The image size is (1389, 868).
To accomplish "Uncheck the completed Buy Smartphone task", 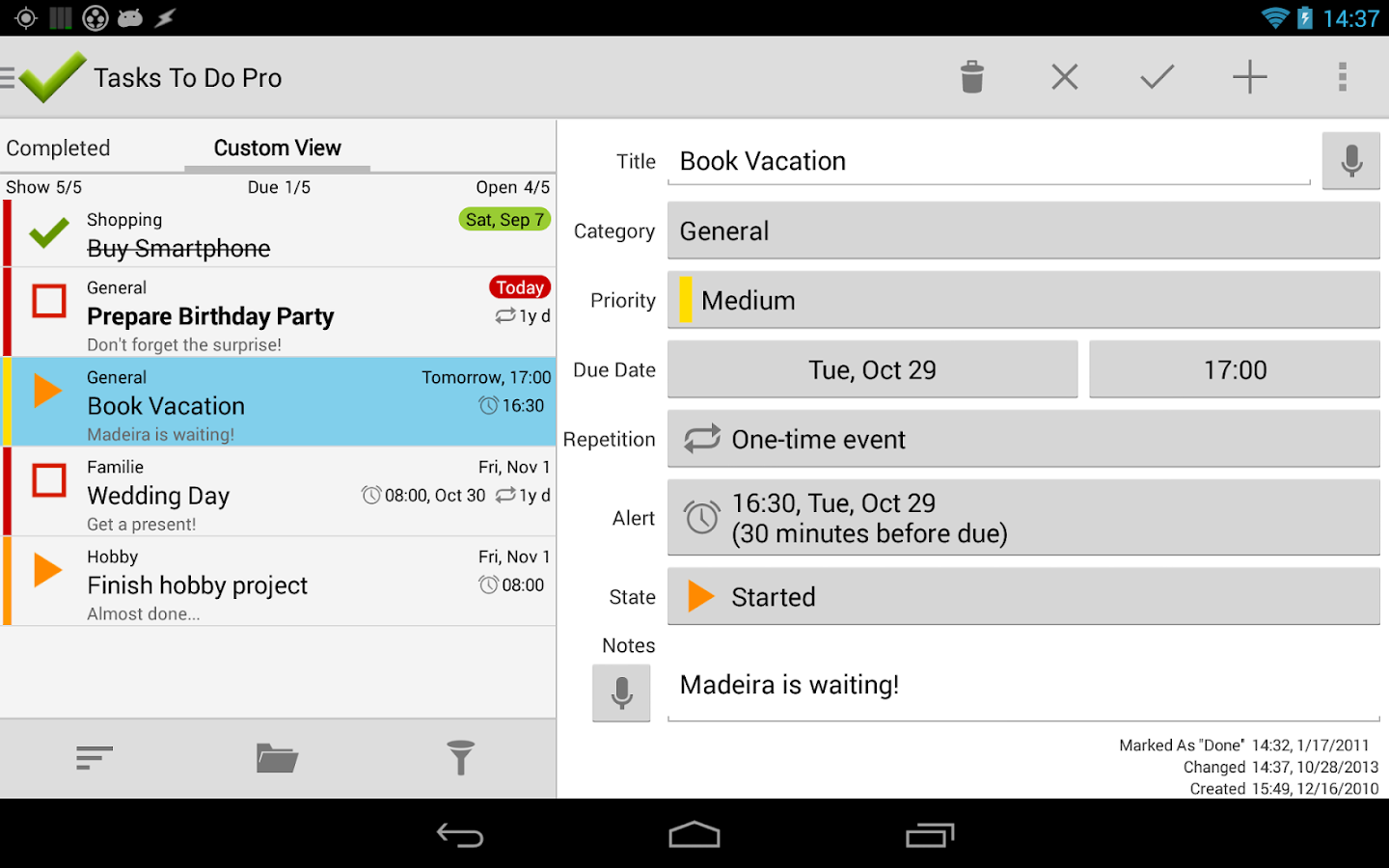I will point(48,232).
